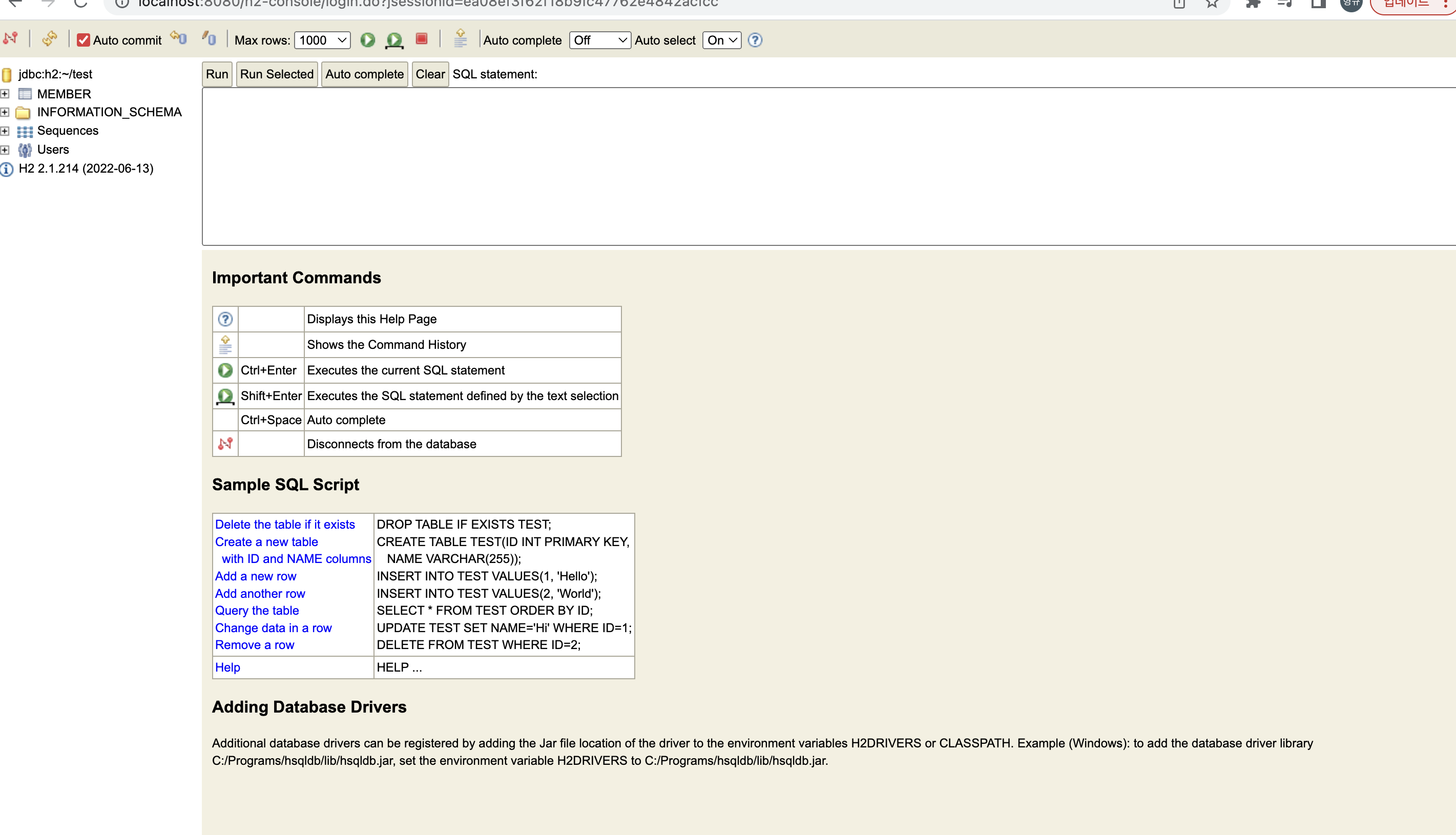Select the INFORMATION_SCHEMA label in the tree
Image resolution: width=1456 pixels, height=835 pixels.
coord(110,112)
